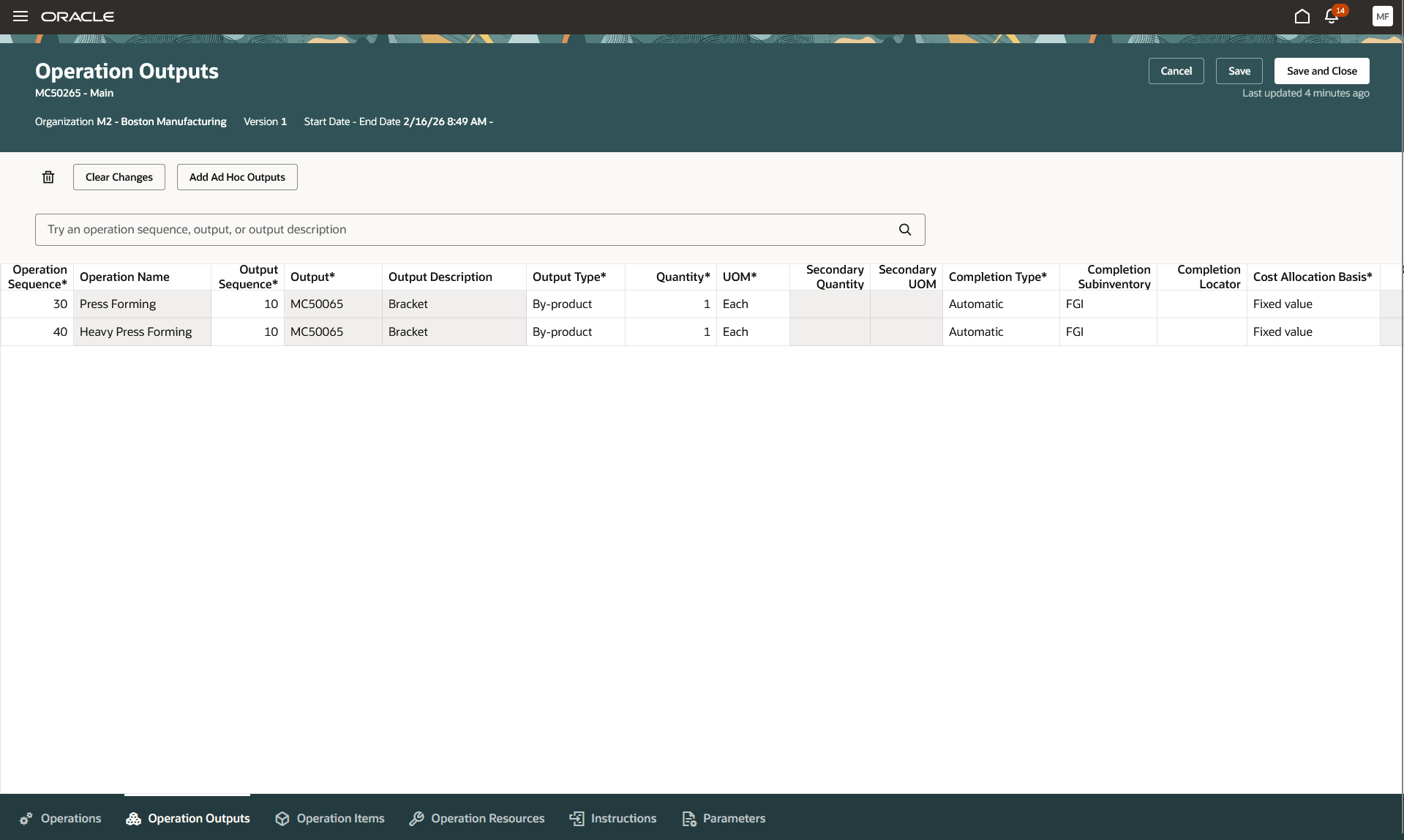Go to the home page
This screenshot has height=840, width=1404.
coord(1302,16)
